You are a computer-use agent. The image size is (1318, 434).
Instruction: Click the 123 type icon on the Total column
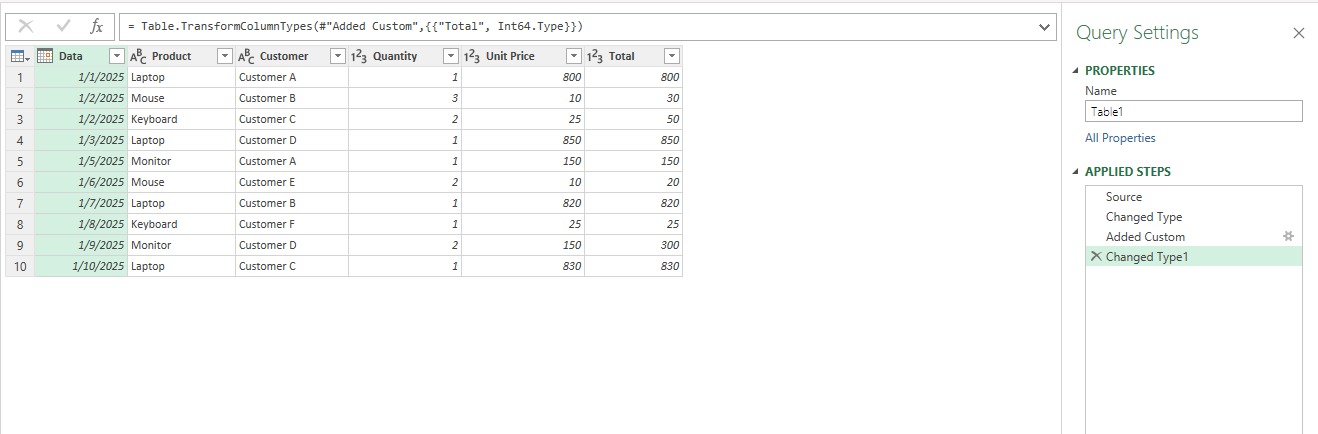pos(595,56)
